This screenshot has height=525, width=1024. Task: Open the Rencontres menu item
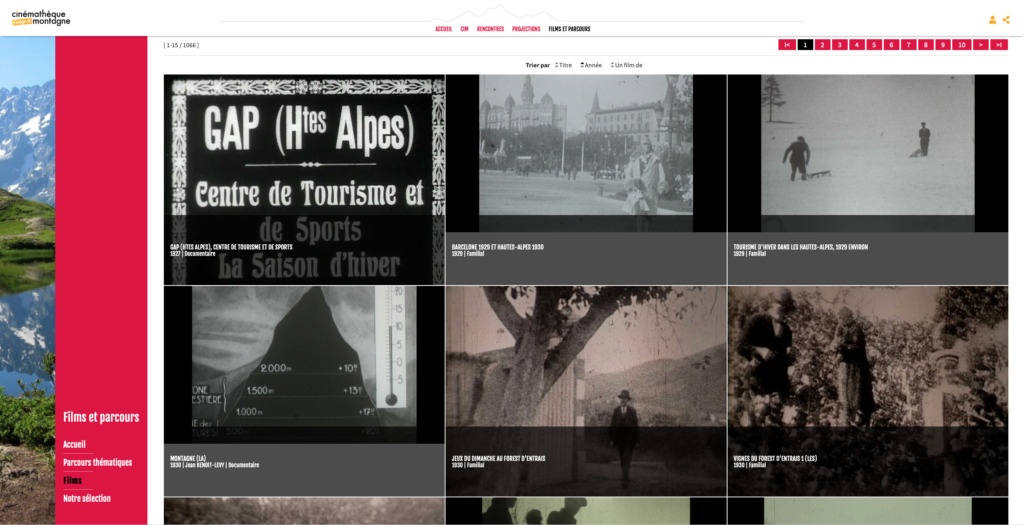pyautogui.click(x=490, y=29)
